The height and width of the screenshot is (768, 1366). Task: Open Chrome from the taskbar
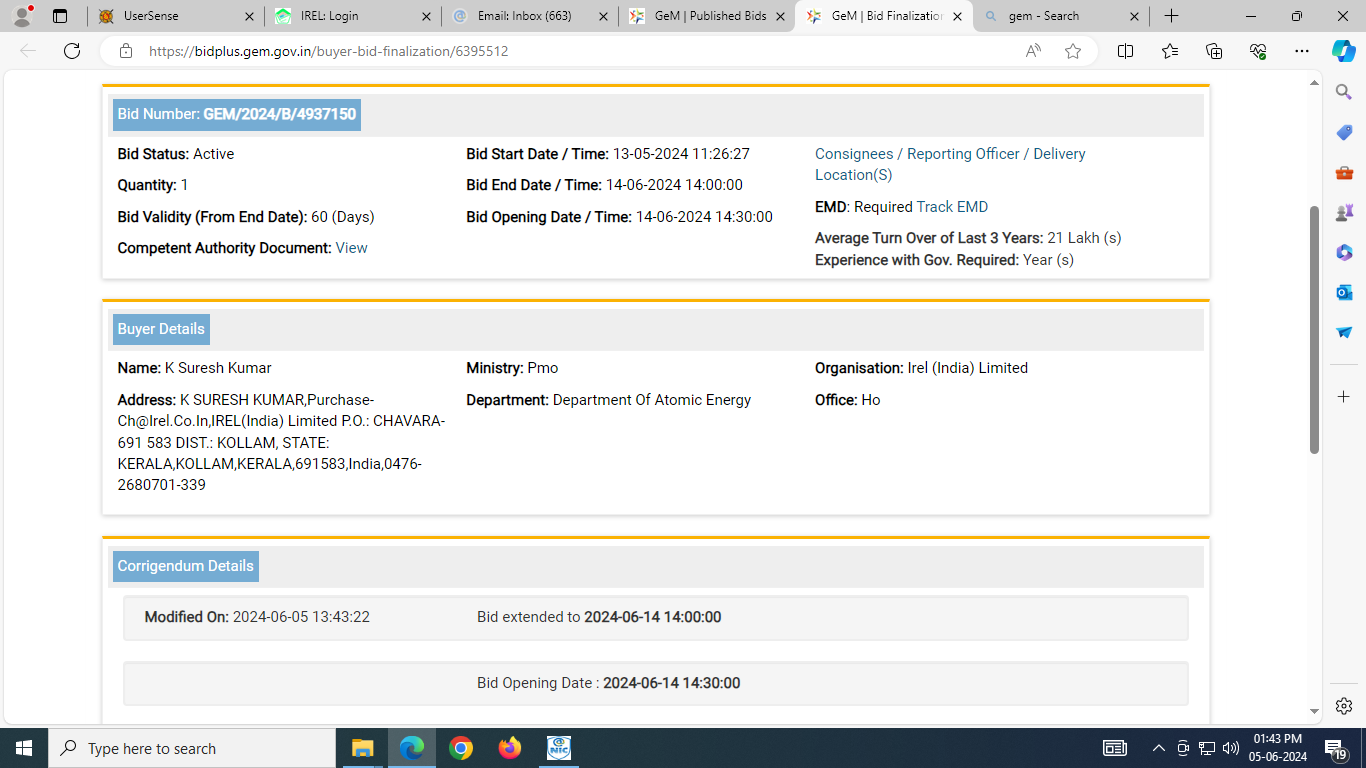tap(461, 748)
